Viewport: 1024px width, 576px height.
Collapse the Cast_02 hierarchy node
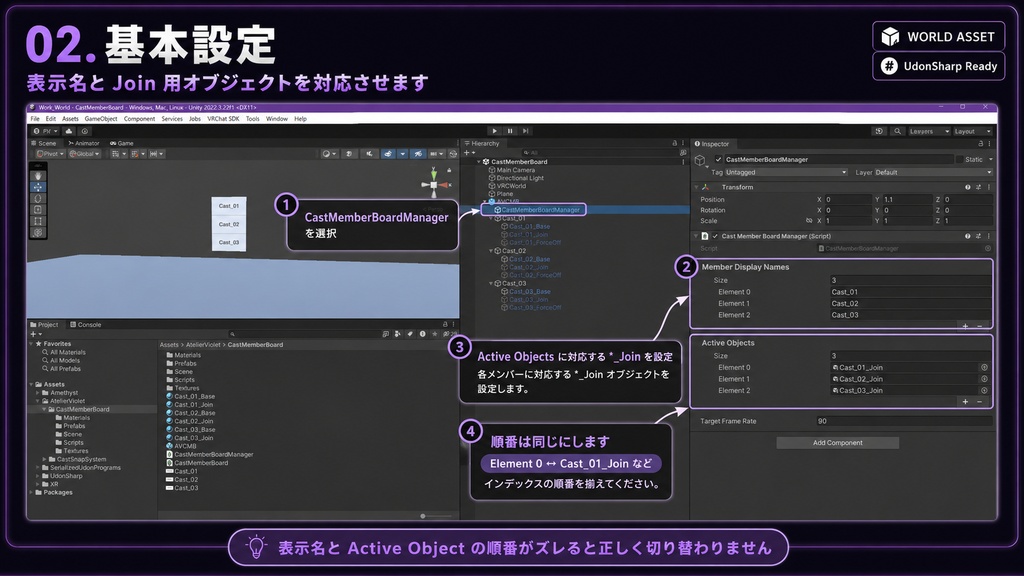click(492, 251)
